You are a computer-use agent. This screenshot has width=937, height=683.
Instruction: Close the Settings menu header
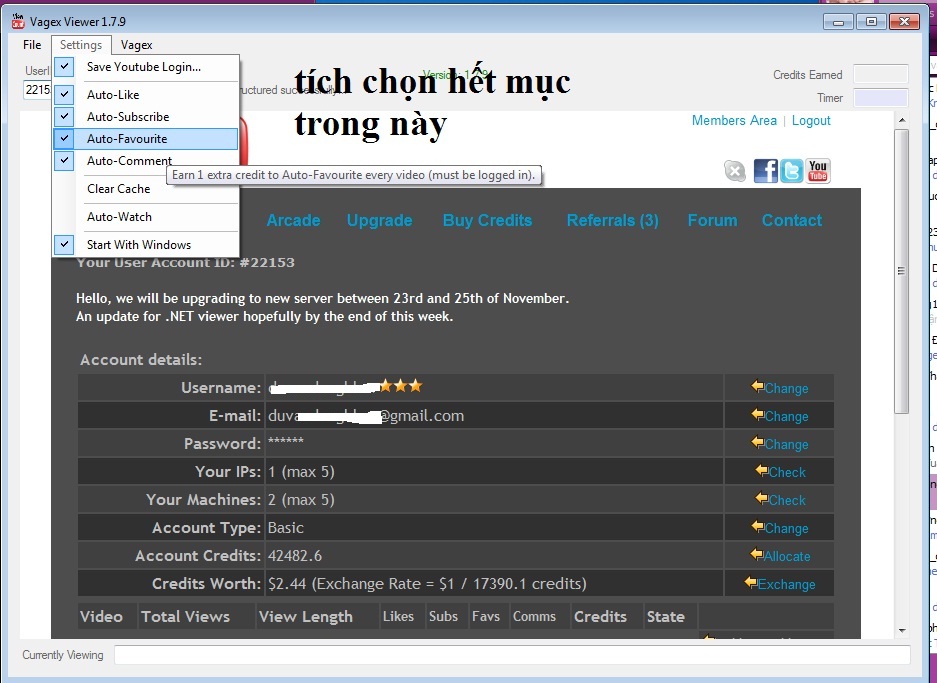pyautogui.click(x=81, y=45)
